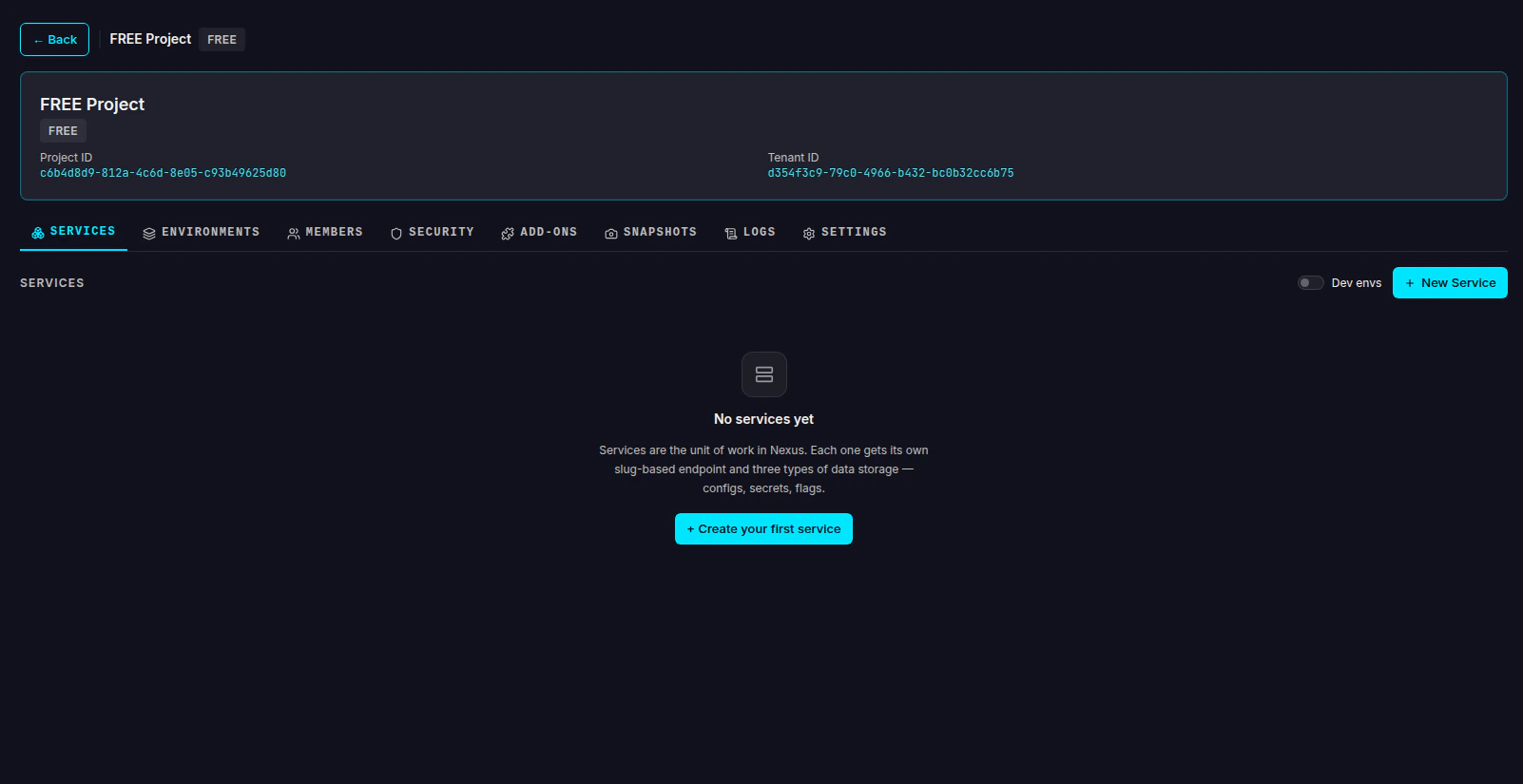This screenshot has height=784, width=1523.
Task: Click the FREE Project card title
Action: [92, 105]
